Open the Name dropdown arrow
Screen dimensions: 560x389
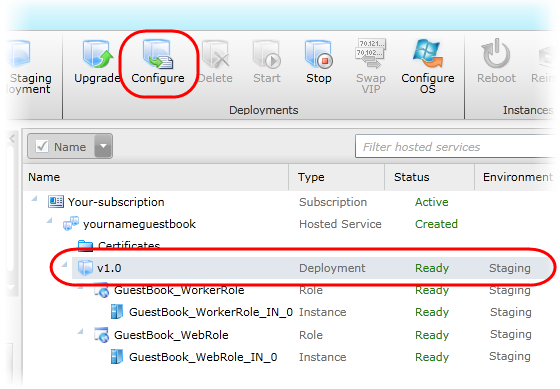(x=103, y=146)
